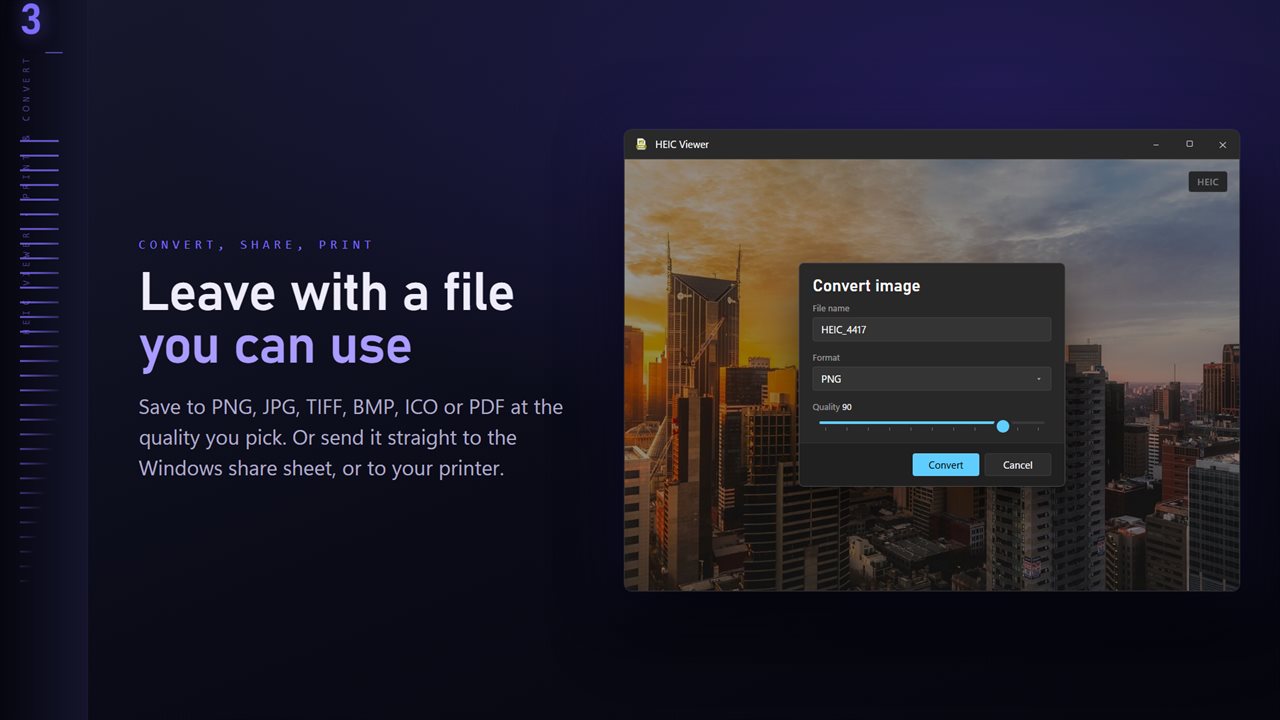Click the 'you can use' heading line
Screen dimensions: 1280x720
[275, 346]
